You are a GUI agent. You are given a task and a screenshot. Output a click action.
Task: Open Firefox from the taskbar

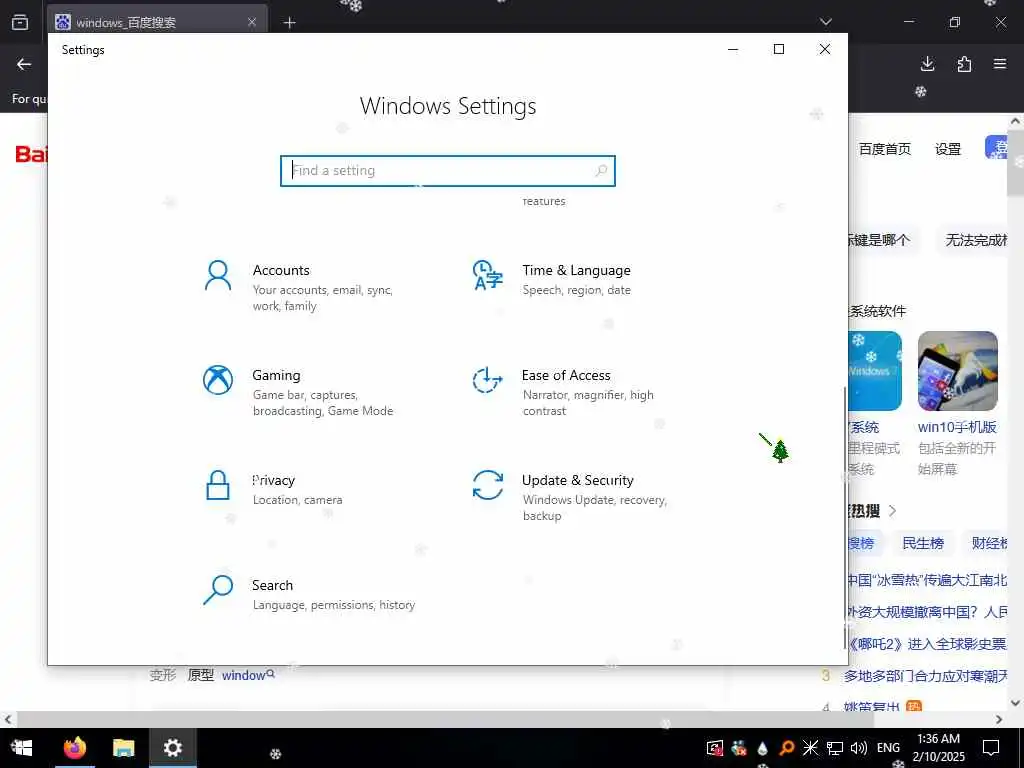pos(75,748)
